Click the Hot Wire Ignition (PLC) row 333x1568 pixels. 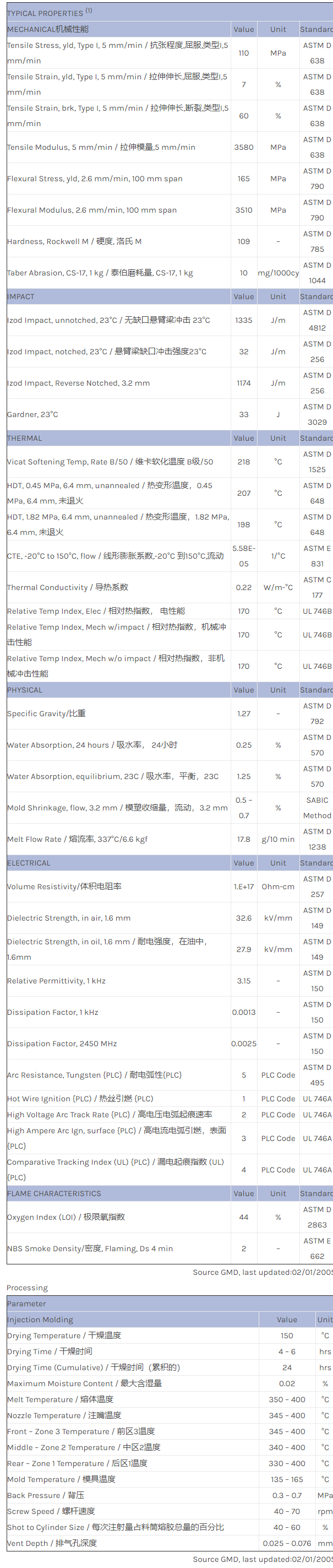80,1099
